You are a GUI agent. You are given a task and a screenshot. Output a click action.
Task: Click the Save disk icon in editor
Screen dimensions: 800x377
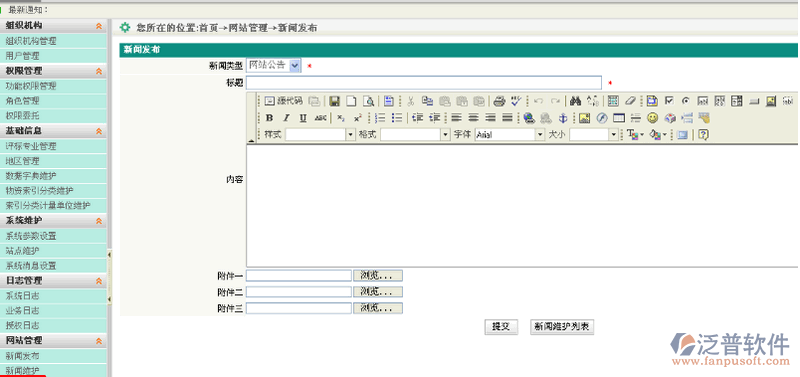334,101
